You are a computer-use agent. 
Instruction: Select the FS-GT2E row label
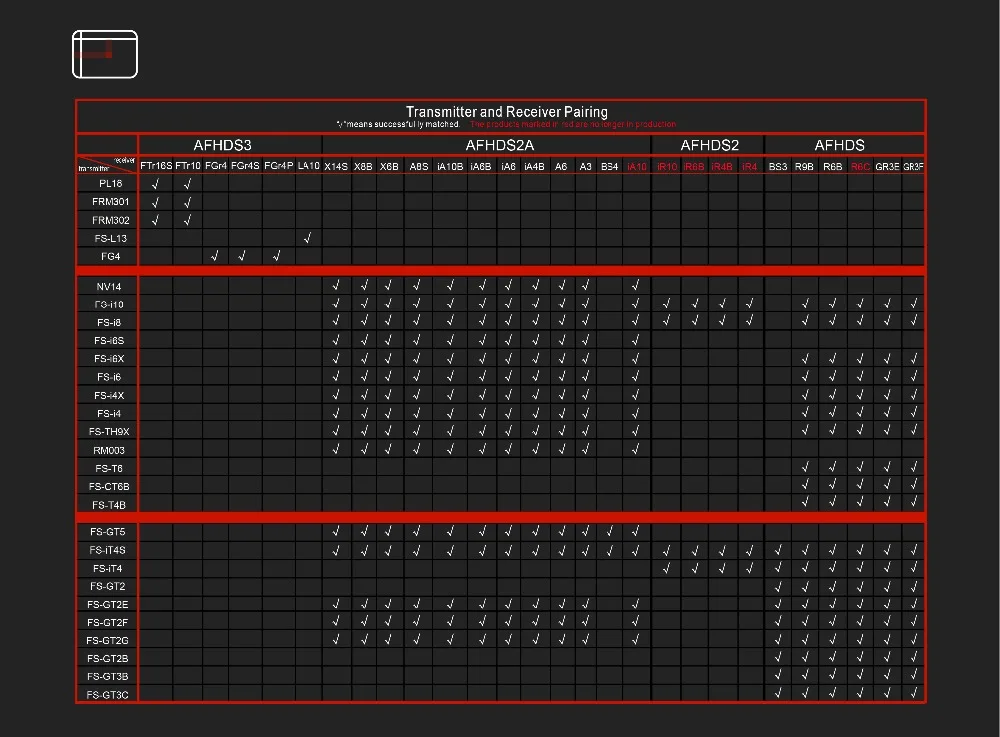click(107, 604)
